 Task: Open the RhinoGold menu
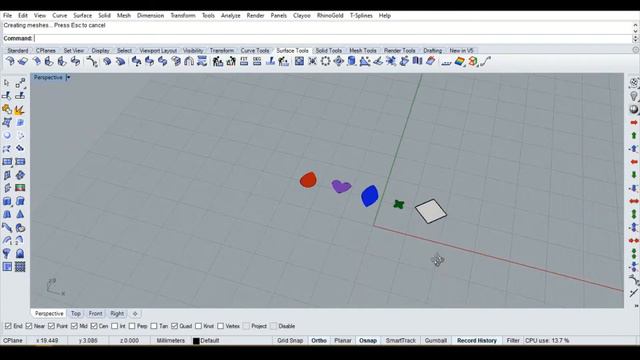[330, 16]
